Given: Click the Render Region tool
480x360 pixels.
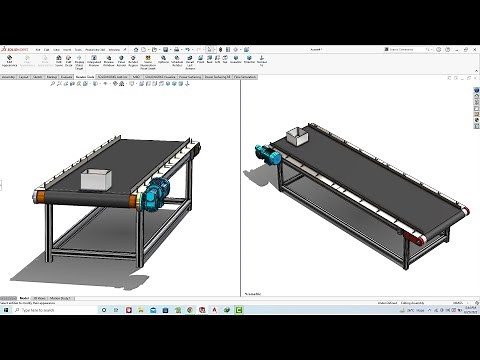Looking at the screenshot, I should click(x=133, y=61).
